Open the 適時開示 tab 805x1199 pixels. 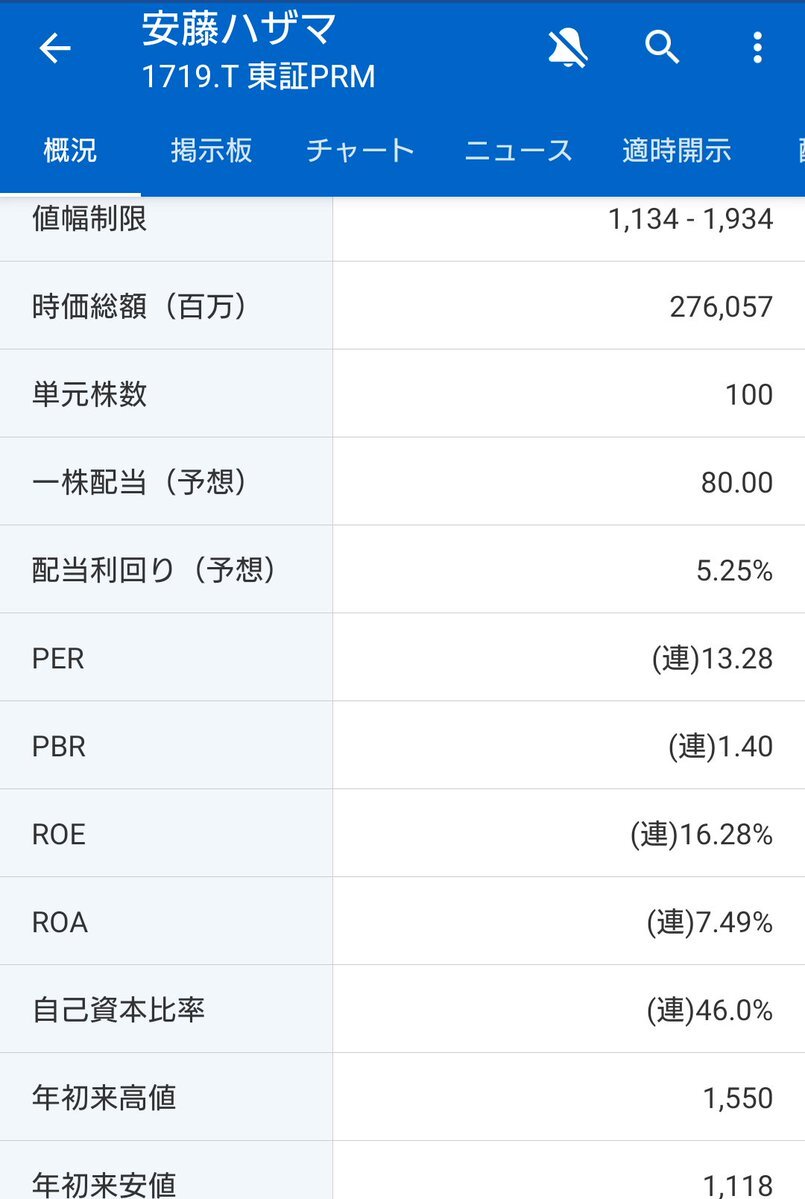point(677,150)
